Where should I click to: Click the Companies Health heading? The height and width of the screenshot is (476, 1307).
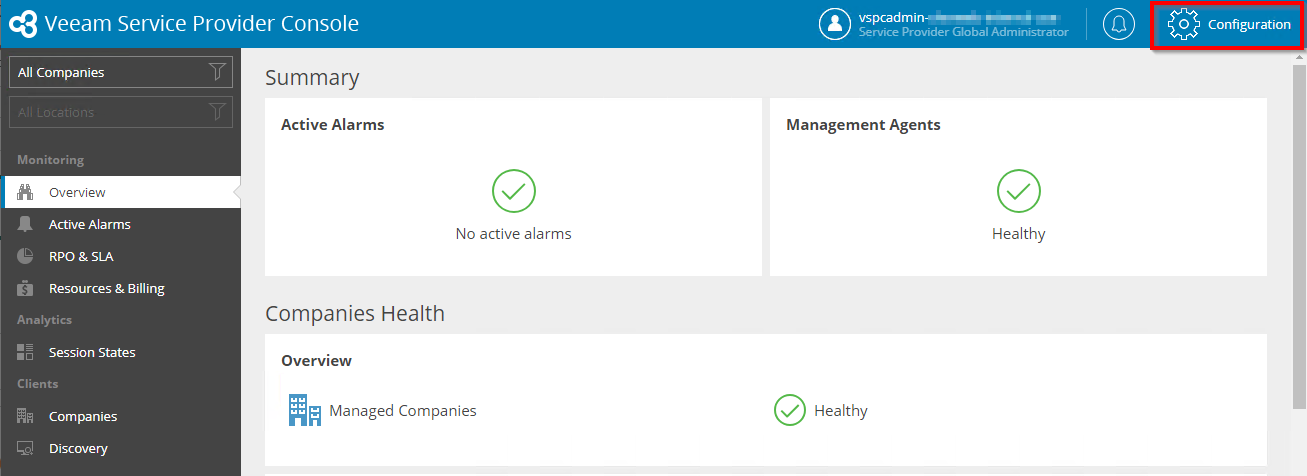(355, 313)
